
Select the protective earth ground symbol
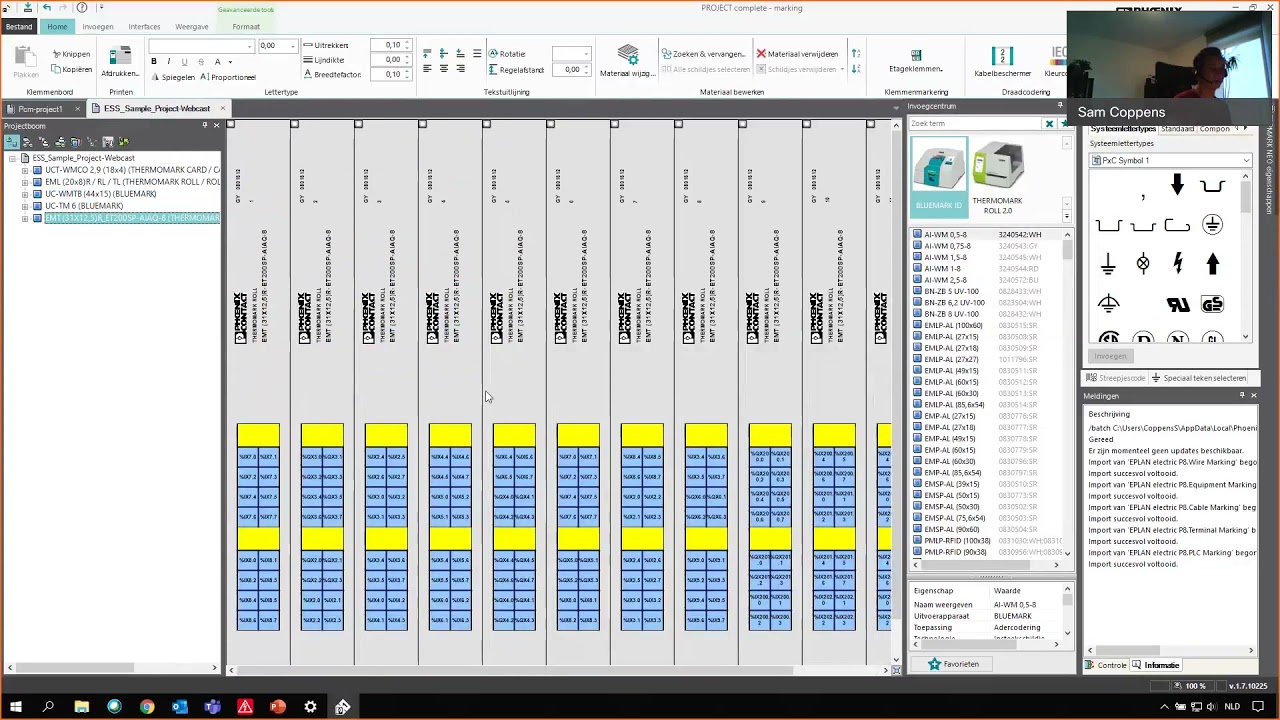coord(1212,225)
